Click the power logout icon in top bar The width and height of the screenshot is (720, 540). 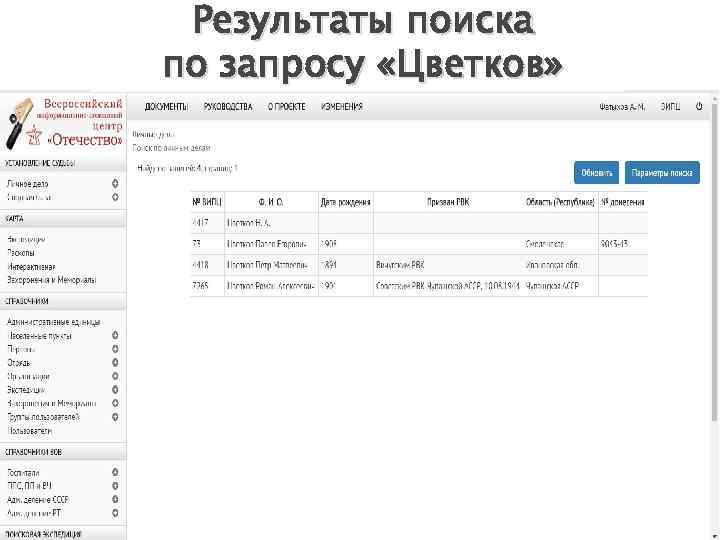pyautogui.click(x=699, y=106)
